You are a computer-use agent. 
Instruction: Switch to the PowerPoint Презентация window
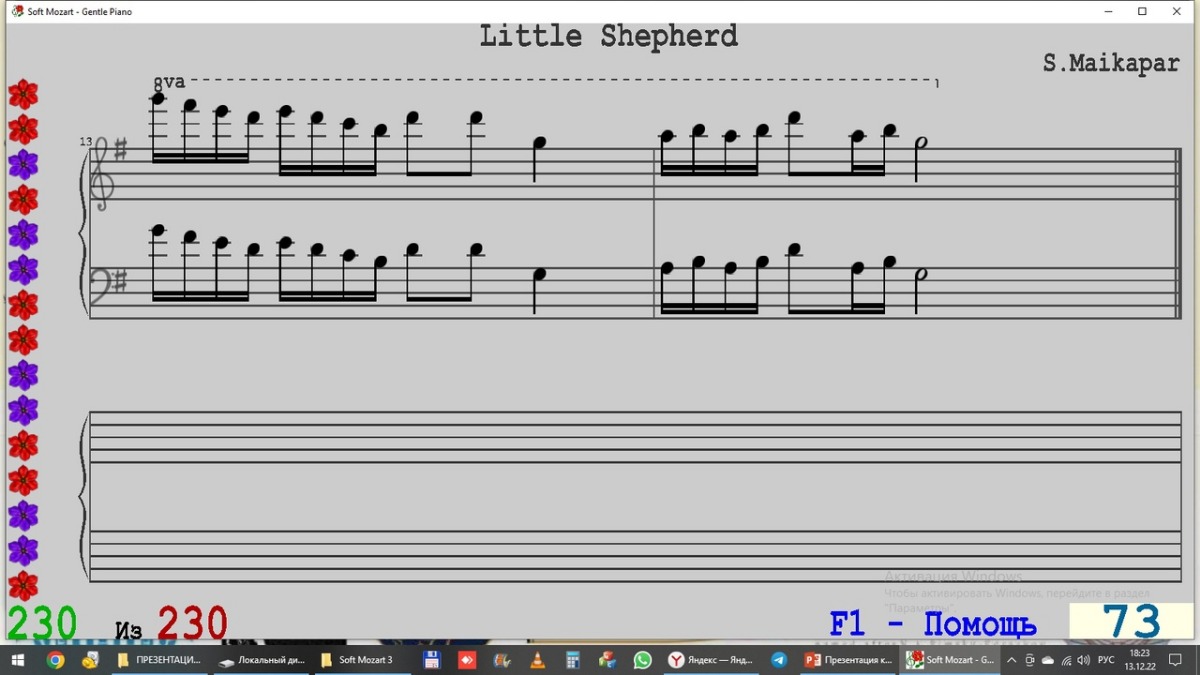[x=849, y=660]
